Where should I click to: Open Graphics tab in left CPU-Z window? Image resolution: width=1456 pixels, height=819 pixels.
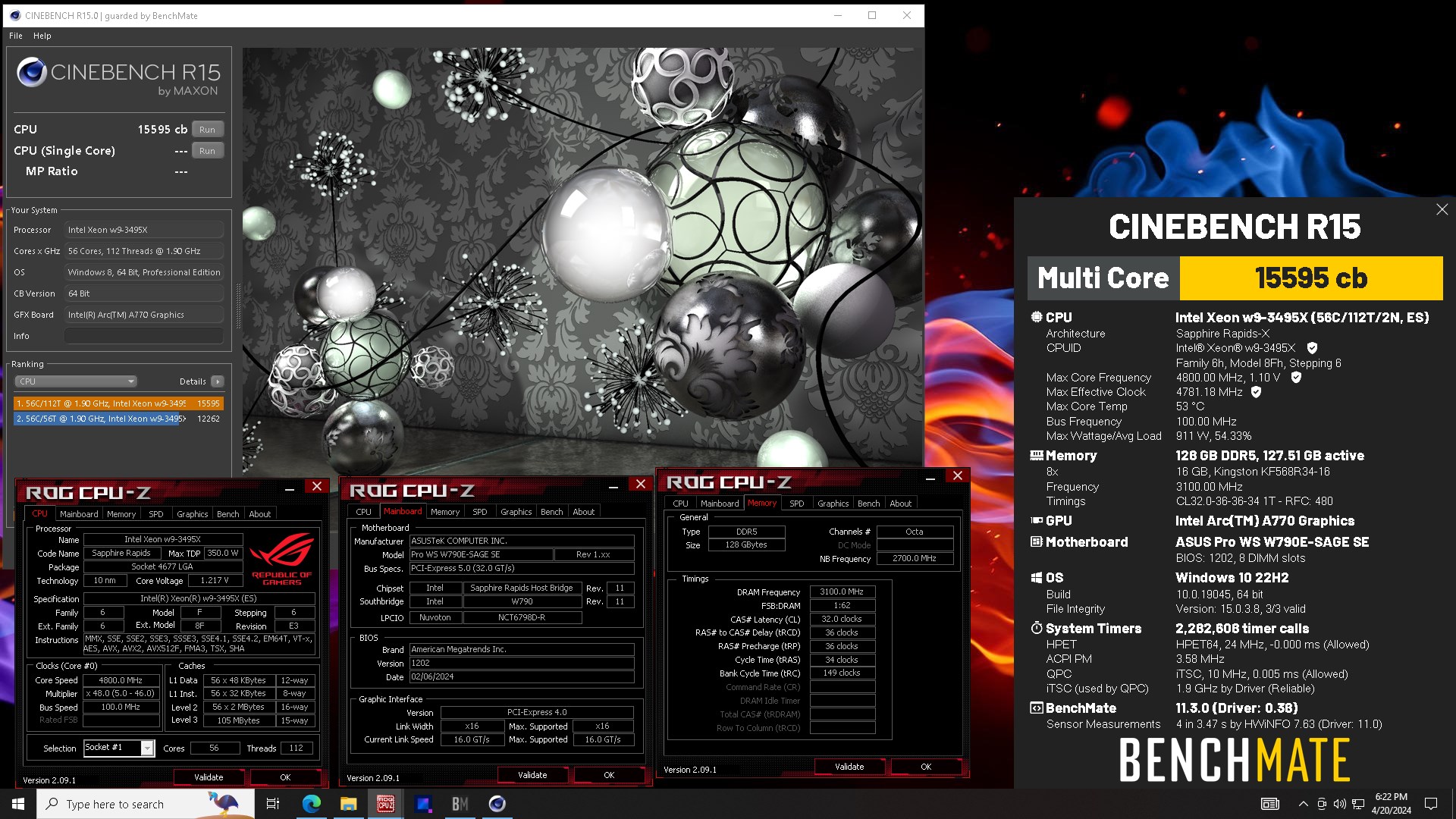click(x=193, y=513)
